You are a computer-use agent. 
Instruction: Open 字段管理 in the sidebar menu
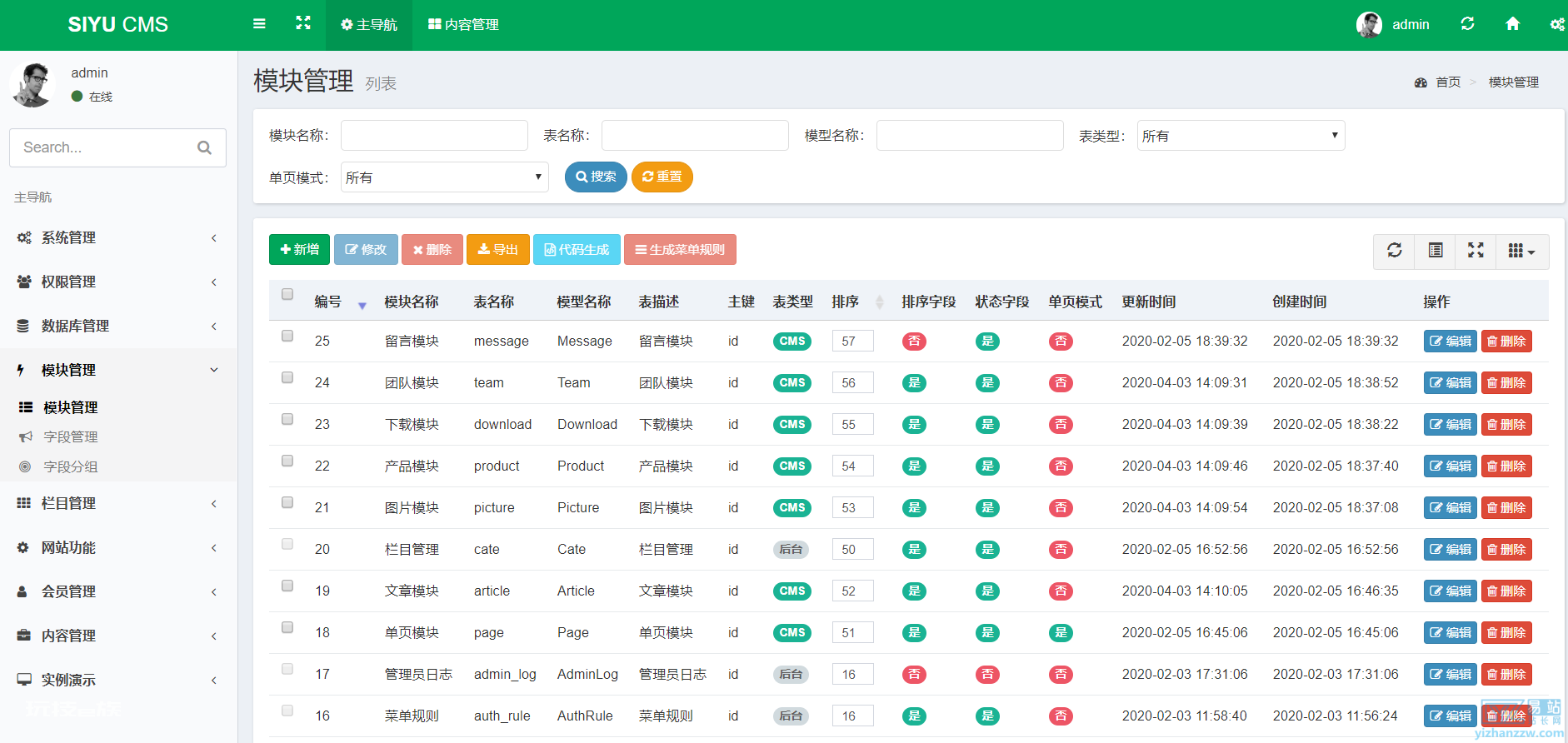pos(71,437)
